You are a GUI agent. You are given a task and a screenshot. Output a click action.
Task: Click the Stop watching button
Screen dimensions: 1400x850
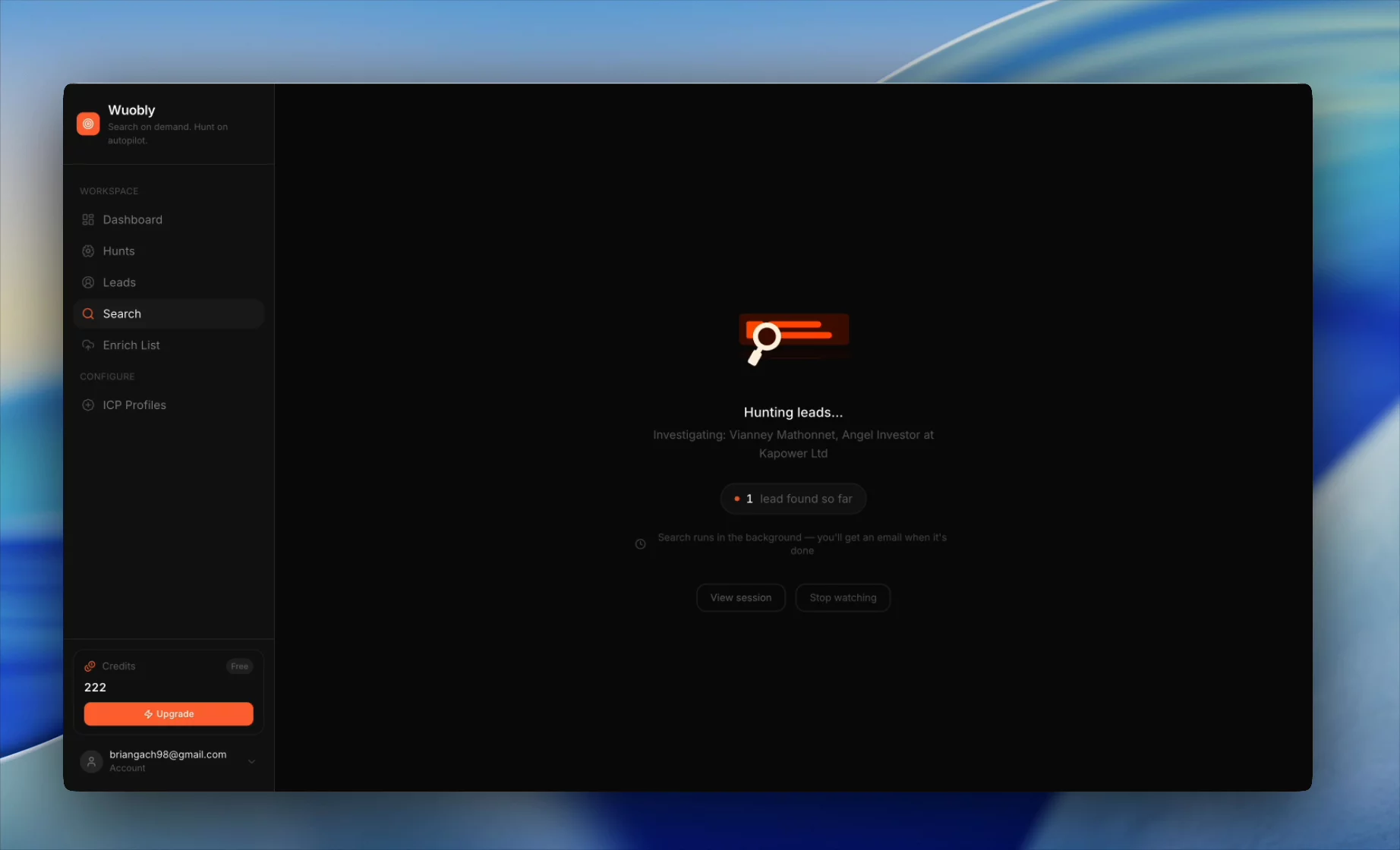click(843, 598)
